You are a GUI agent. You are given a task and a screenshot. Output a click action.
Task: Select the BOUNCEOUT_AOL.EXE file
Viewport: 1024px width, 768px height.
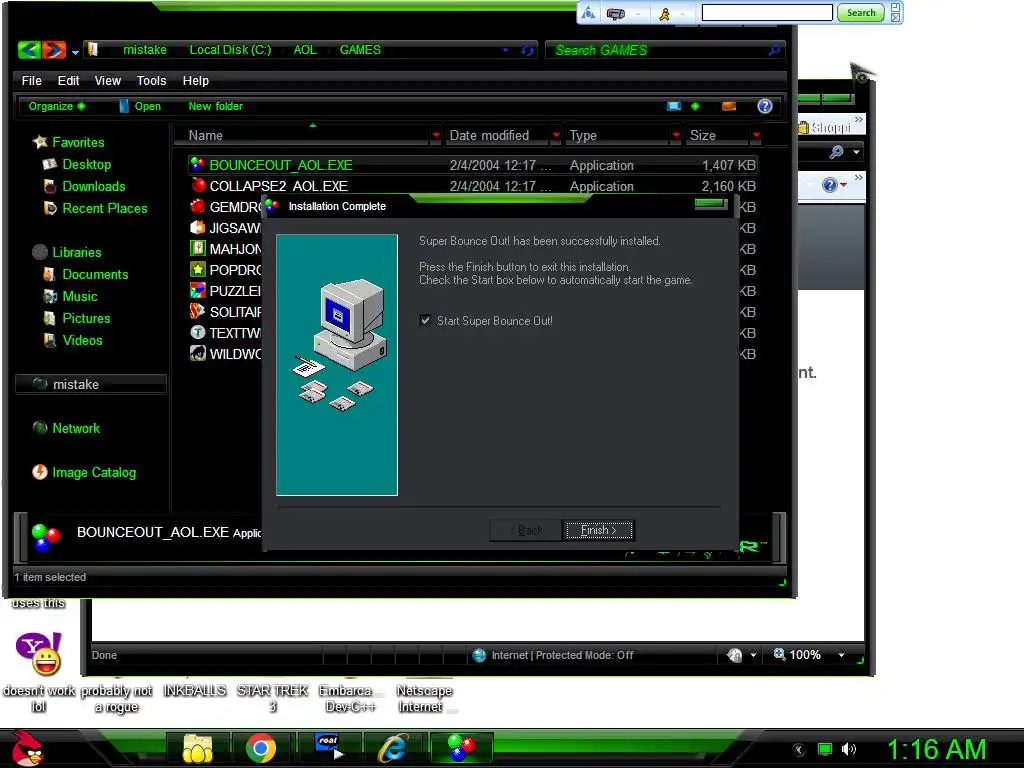[x=473, y=165]
